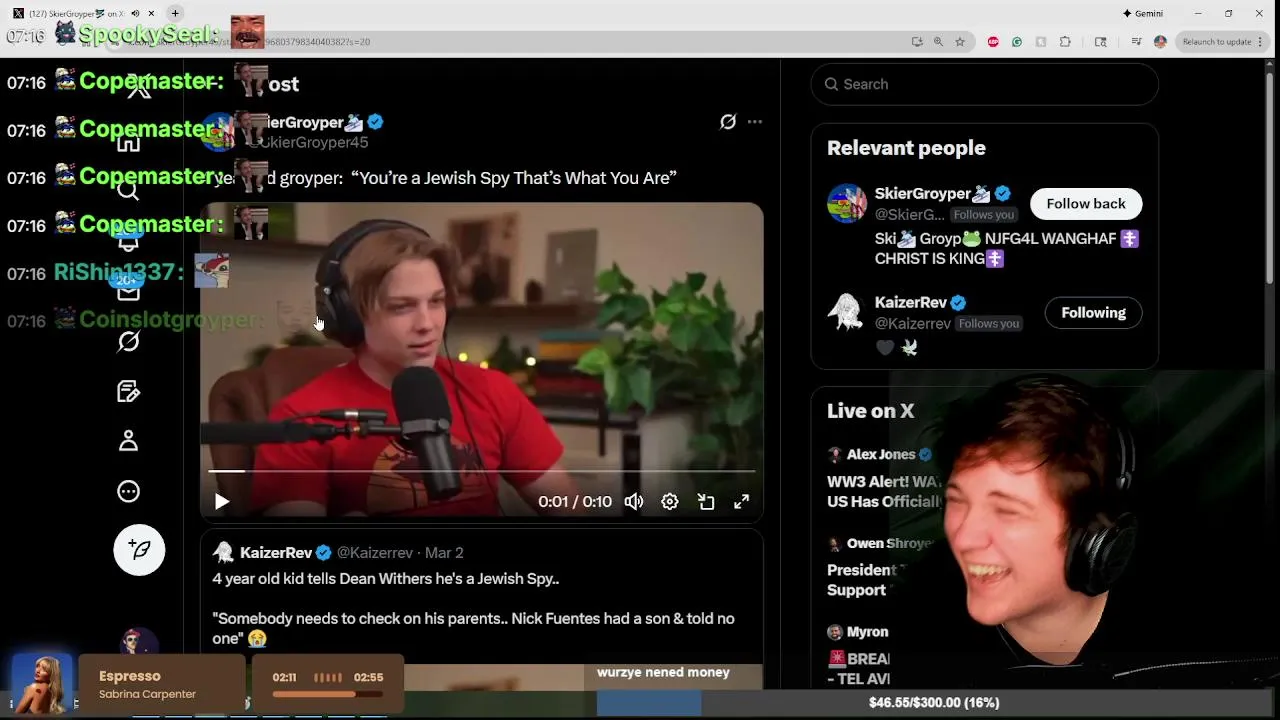
Task: Mute the video with the speaker icon
Action: click(x=634, y=502)
